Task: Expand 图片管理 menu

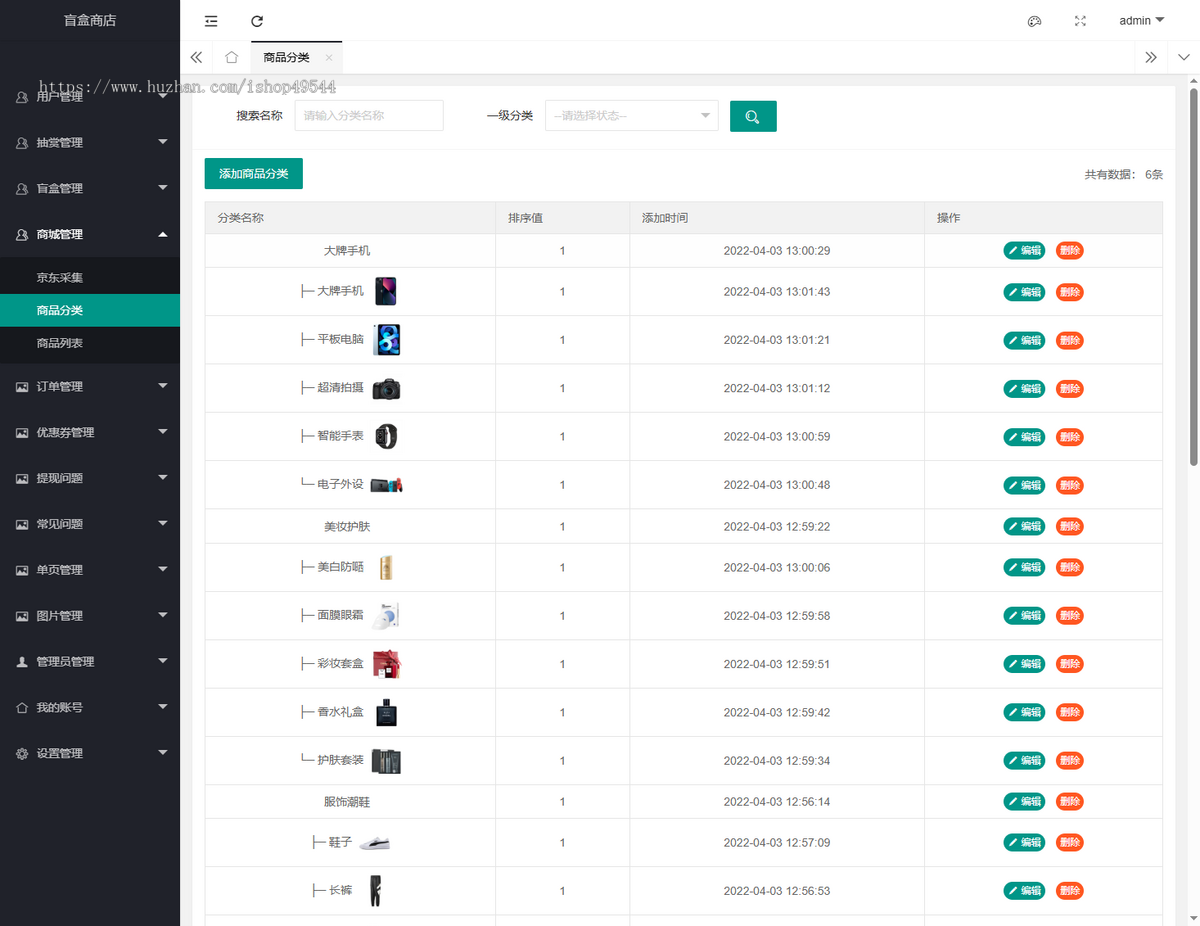Action: pos(90,616)
